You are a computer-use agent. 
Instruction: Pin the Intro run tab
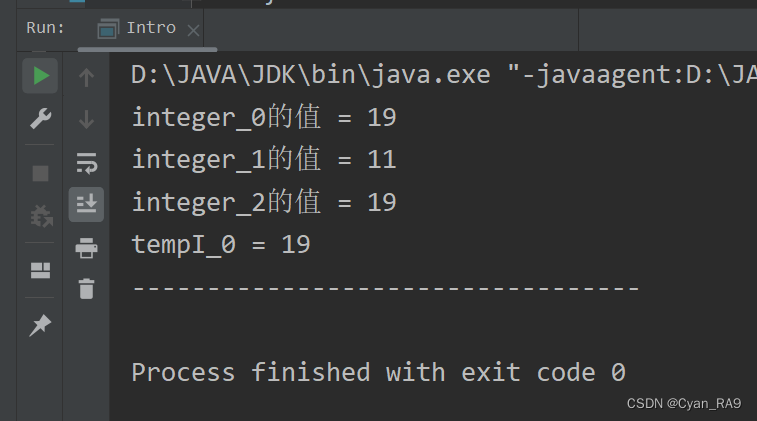(40, 325)
